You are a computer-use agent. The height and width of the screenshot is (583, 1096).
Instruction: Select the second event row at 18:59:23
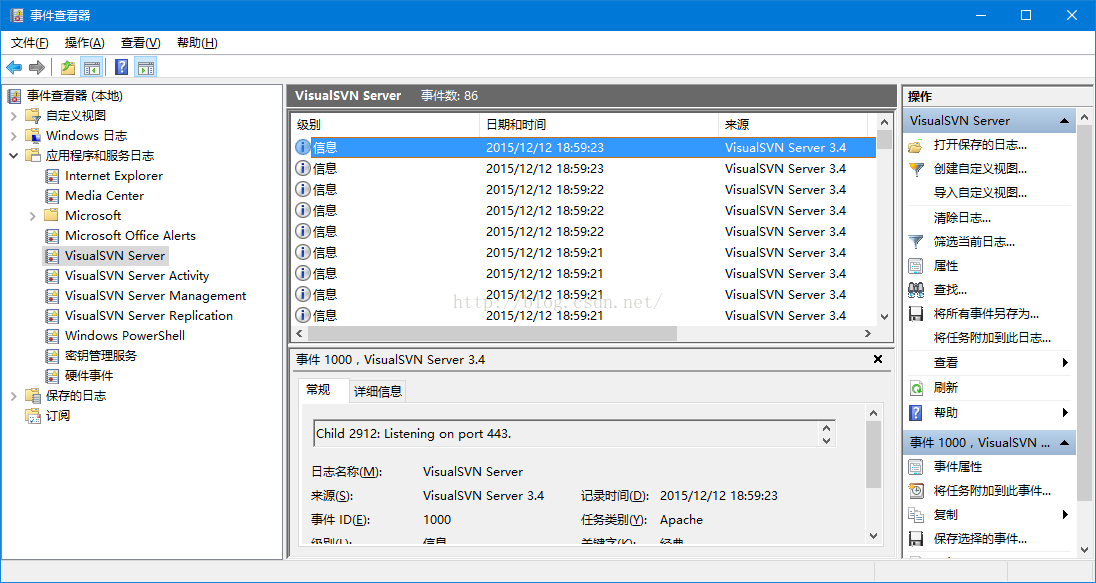584,168
